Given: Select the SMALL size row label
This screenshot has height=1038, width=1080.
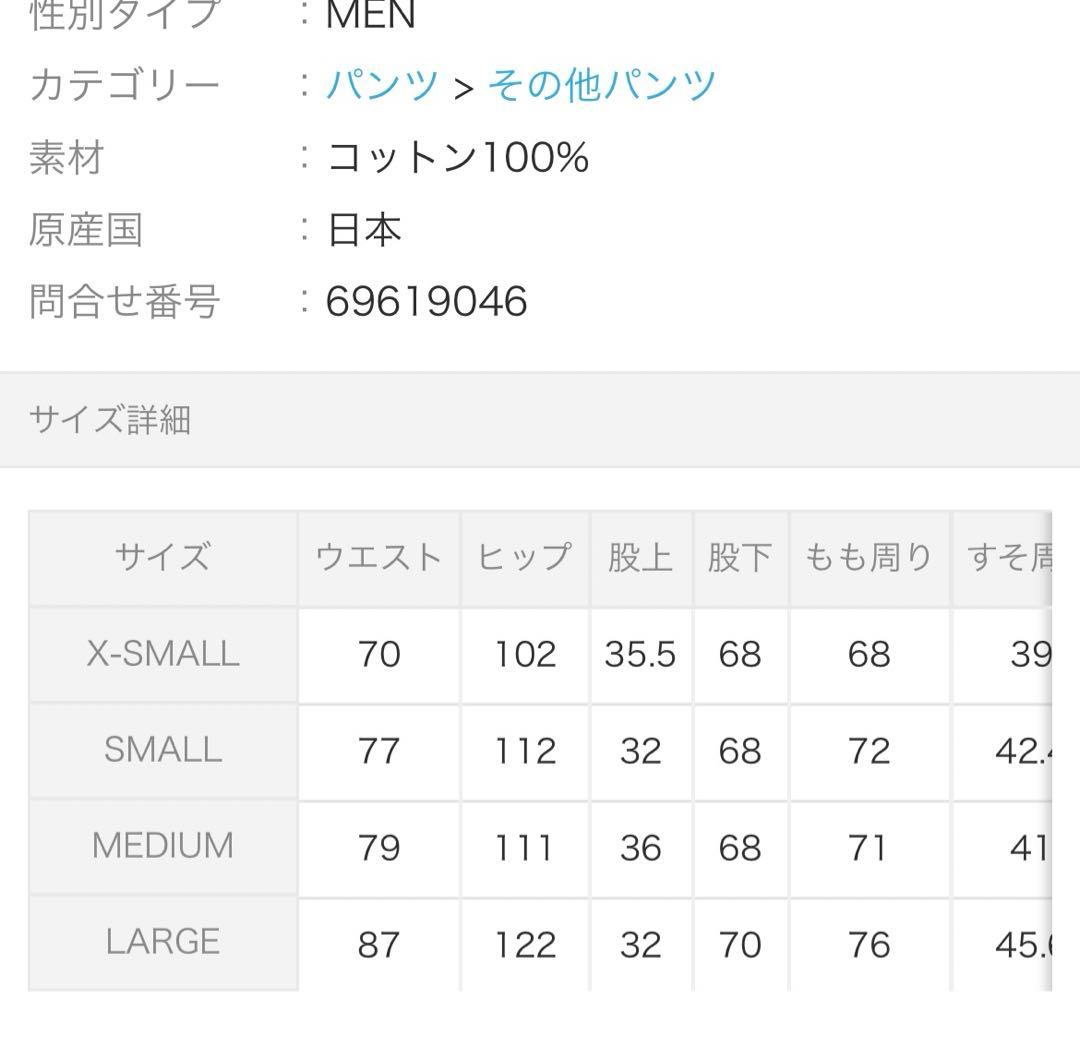Looking at the screenshot, I should (x=163, y=750).
